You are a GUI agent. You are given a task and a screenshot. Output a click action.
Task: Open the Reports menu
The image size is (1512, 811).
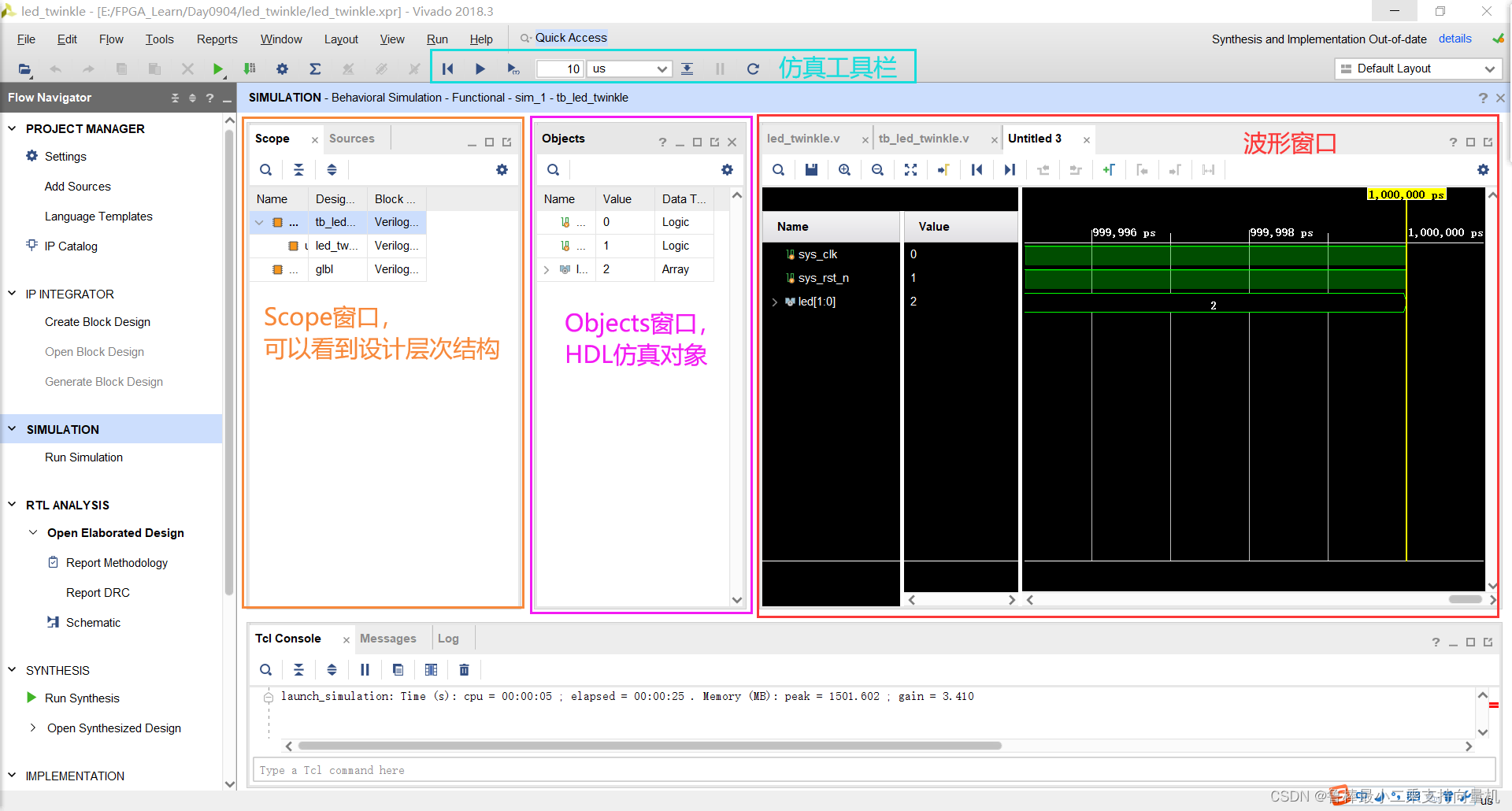click(217, 39)
